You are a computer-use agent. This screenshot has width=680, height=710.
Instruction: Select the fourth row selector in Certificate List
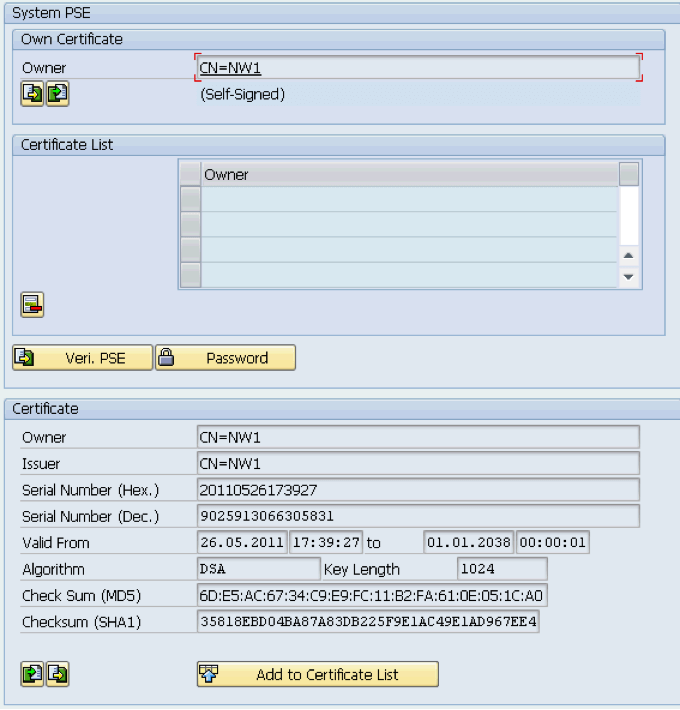point(190,274)
